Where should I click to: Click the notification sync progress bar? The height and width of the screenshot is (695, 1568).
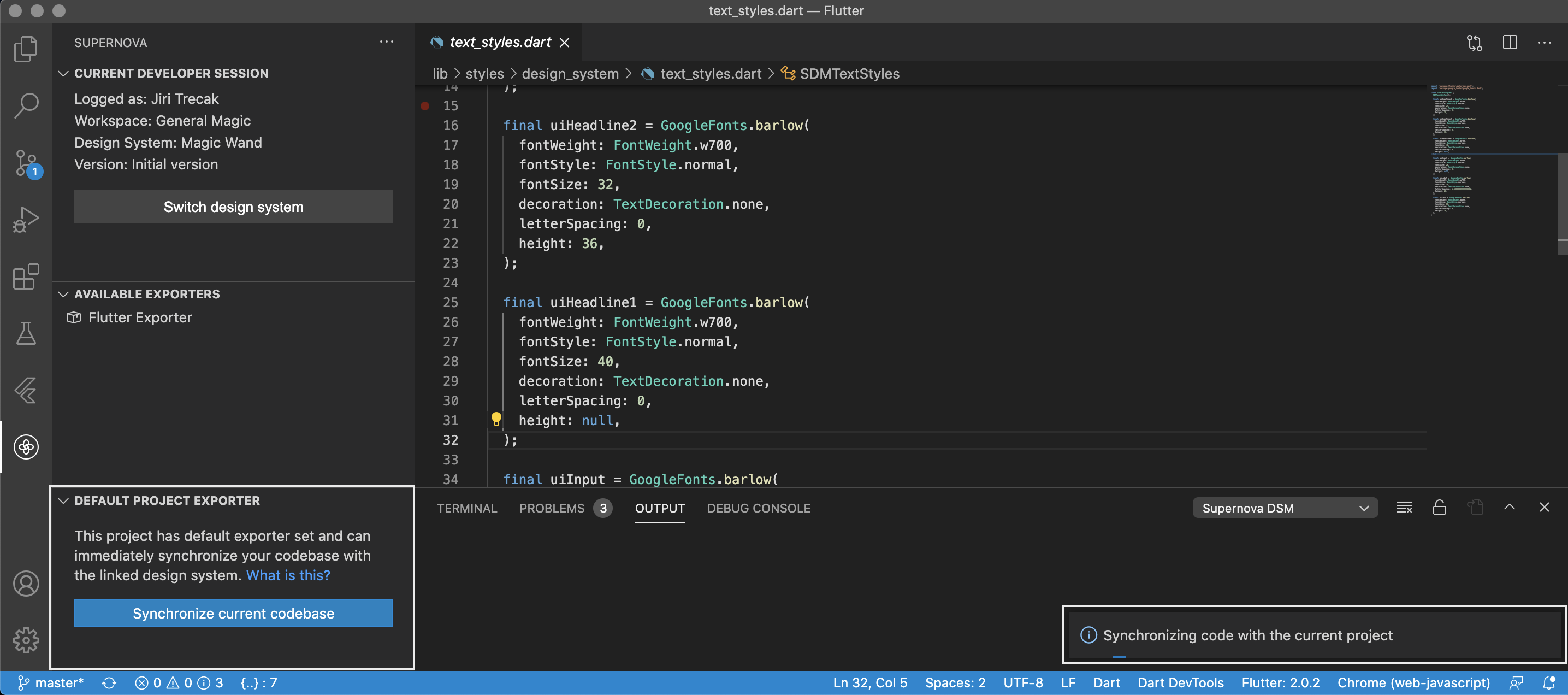pos(1119,657)
